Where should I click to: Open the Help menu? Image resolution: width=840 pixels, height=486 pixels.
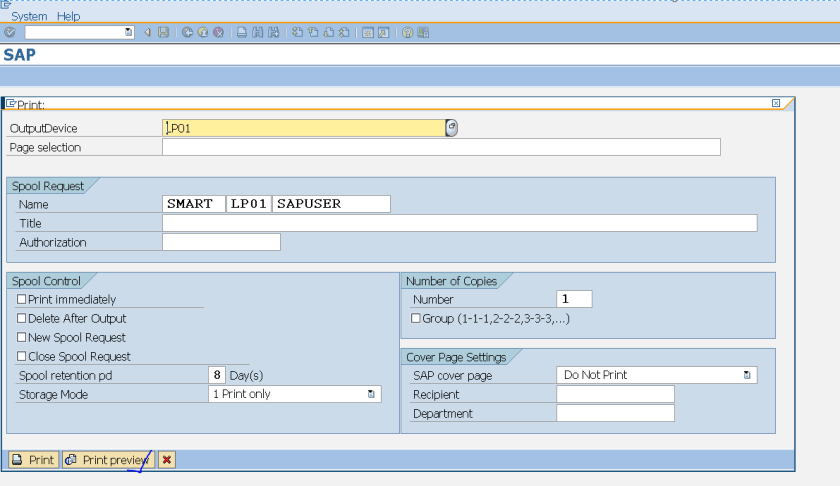[69, 17]
